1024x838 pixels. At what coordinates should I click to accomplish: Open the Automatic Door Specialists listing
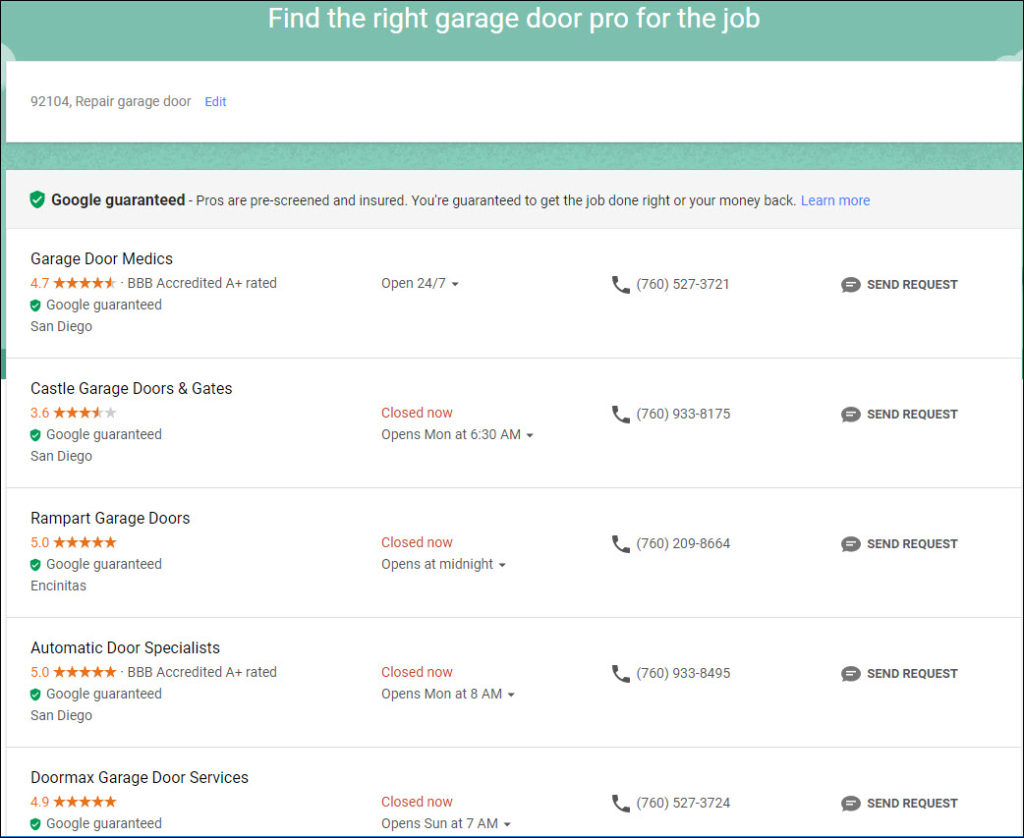(125, 648)
